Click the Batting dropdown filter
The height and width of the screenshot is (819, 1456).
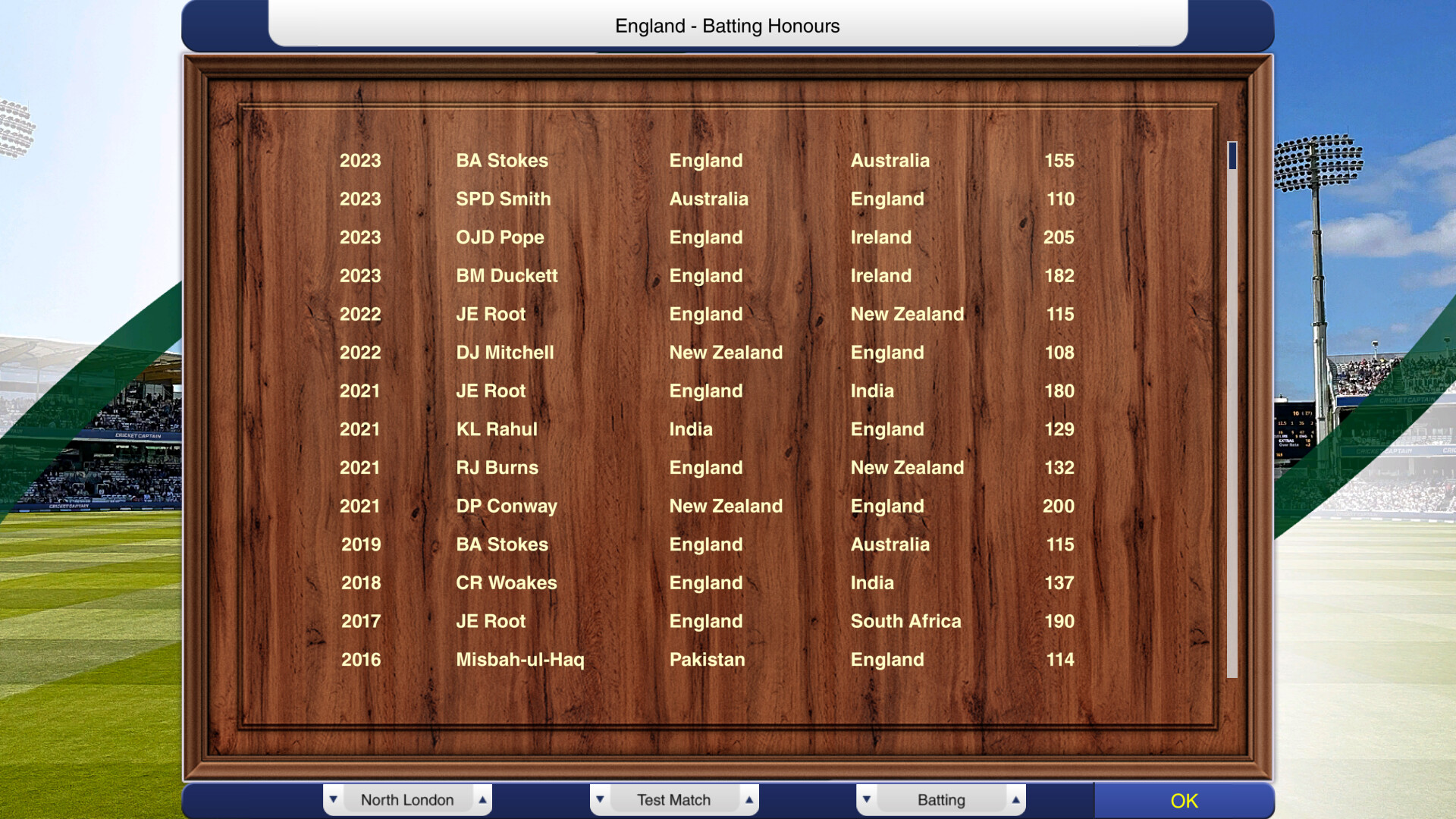(x=940, y=799)
